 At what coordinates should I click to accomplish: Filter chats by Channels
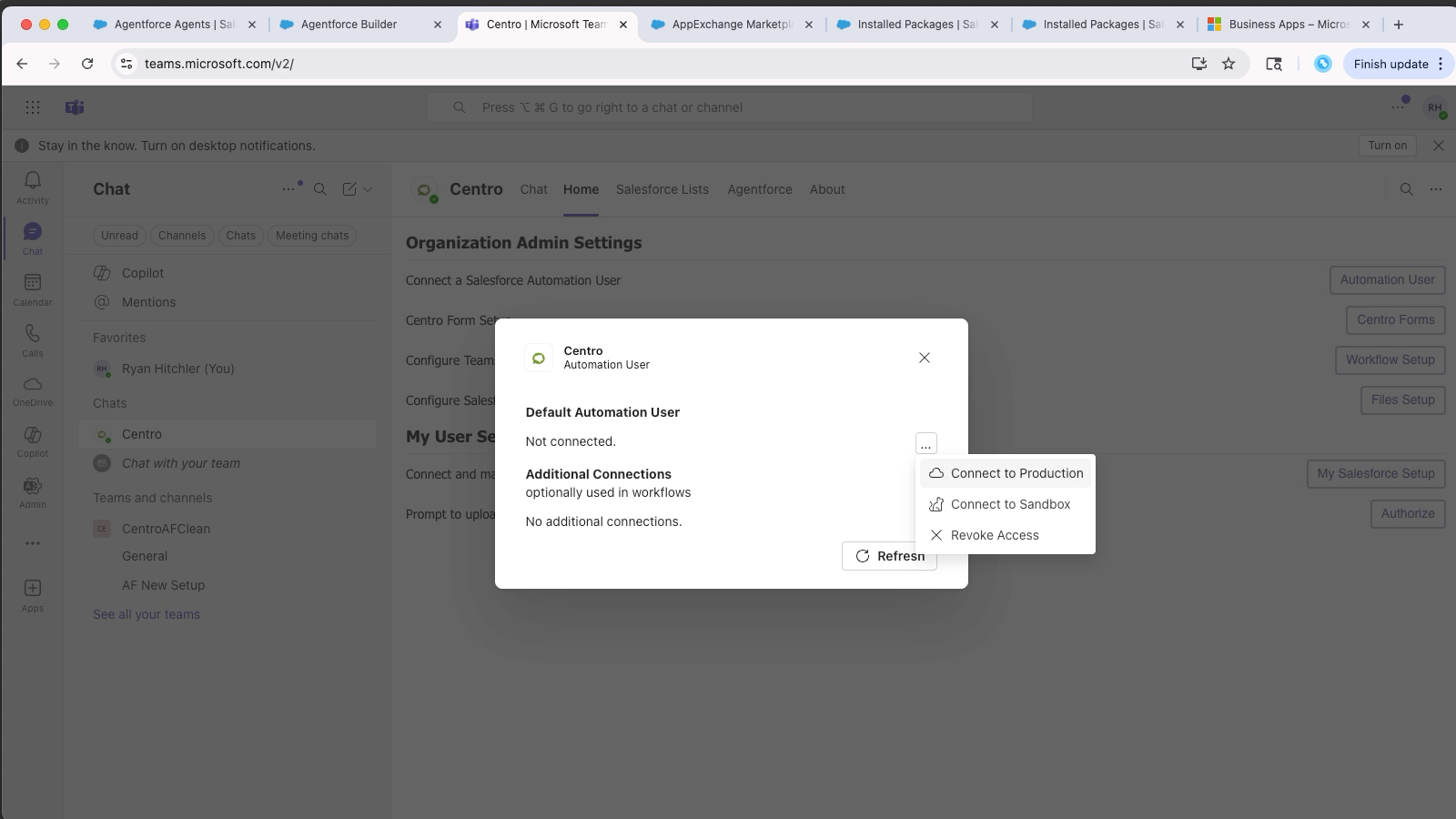[182, 236]
